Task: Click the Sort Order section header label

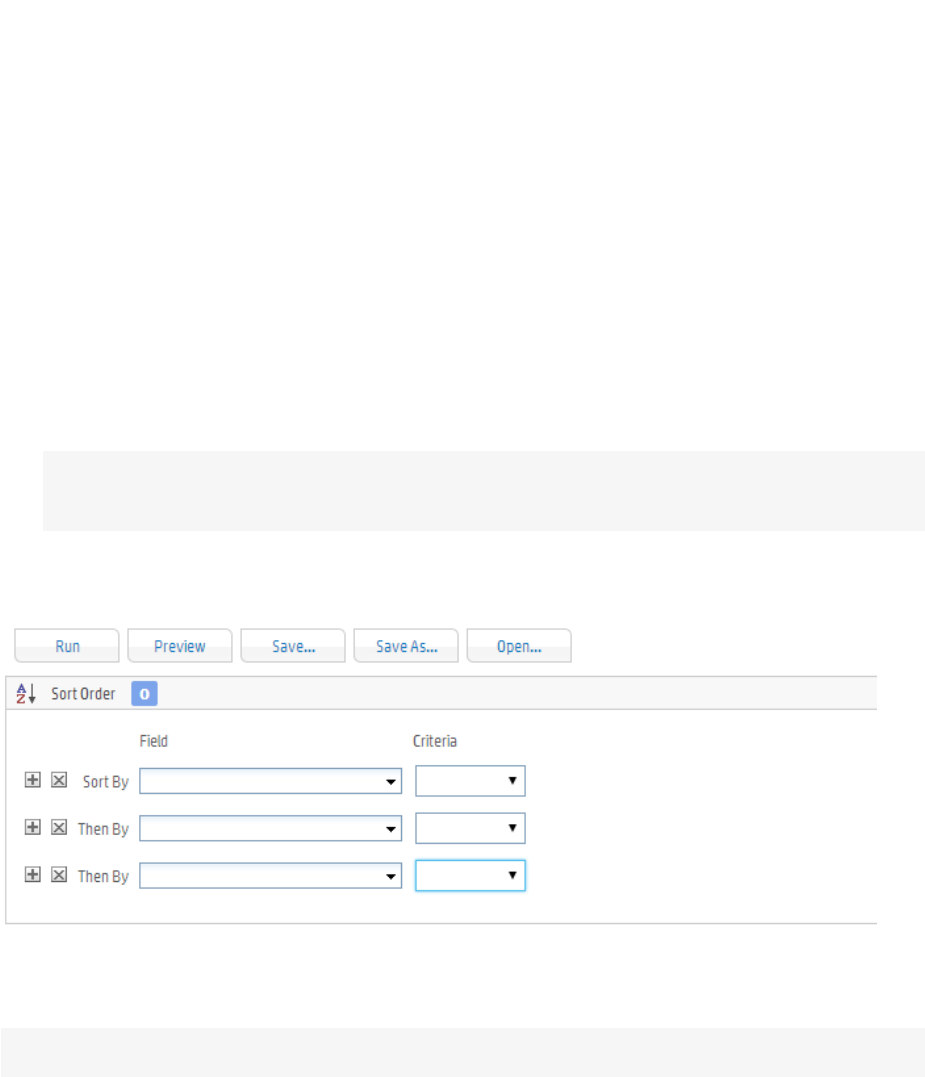Action: pos(83,694)
